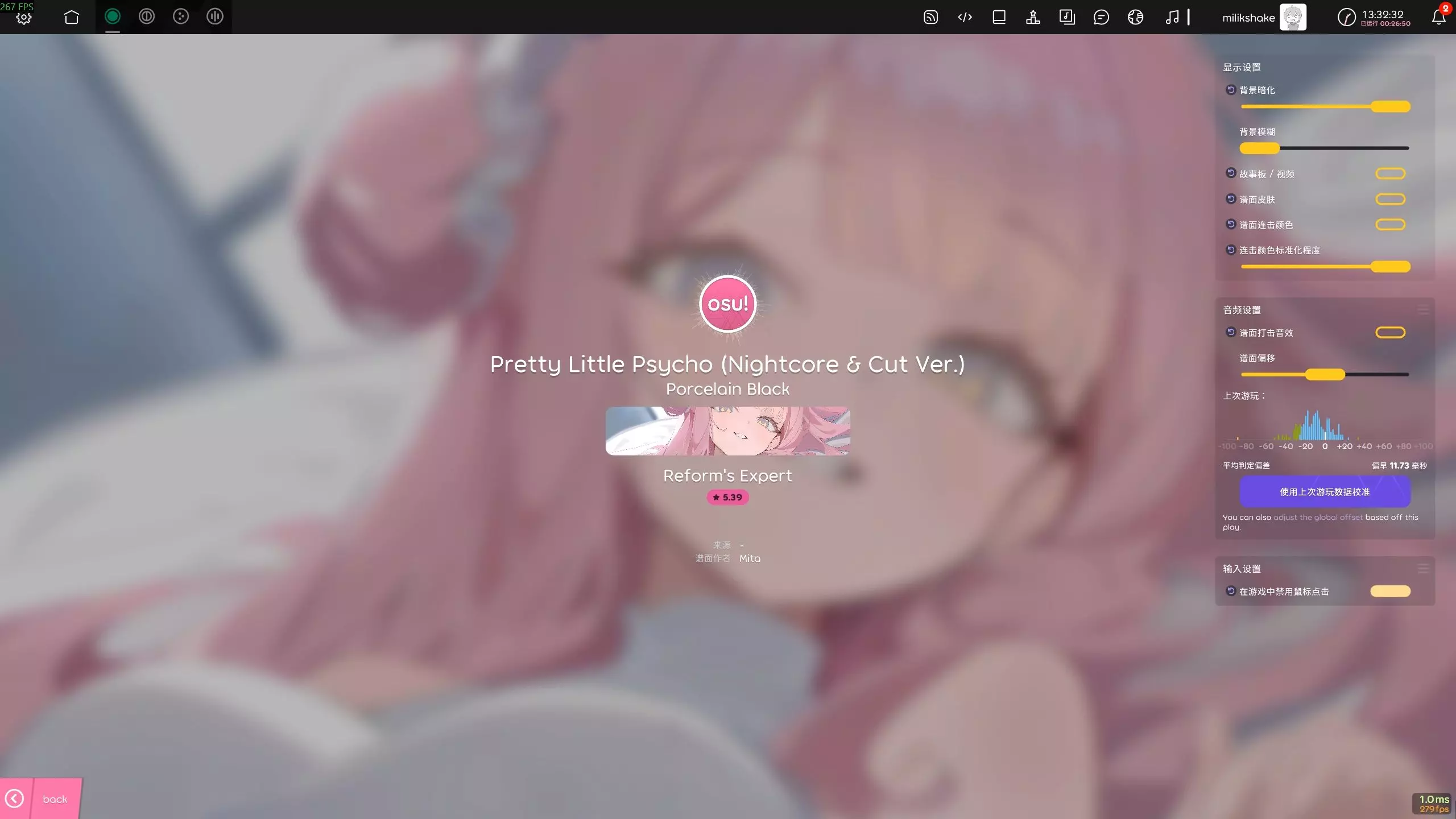Click the 13:32:32 clock time display
This screenshot has width=1456, height=819.
pyautogui.click(x=1383, y=14)
